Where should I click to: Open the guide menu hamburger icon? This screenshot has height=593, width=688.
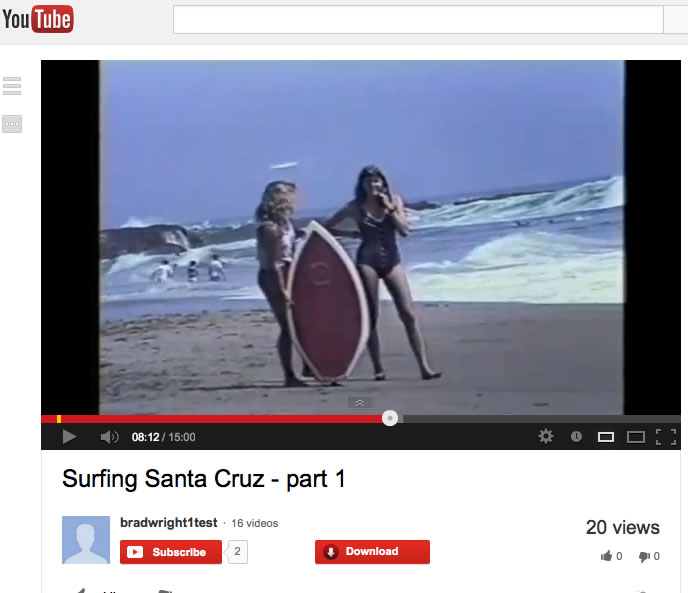pos(12,86)
